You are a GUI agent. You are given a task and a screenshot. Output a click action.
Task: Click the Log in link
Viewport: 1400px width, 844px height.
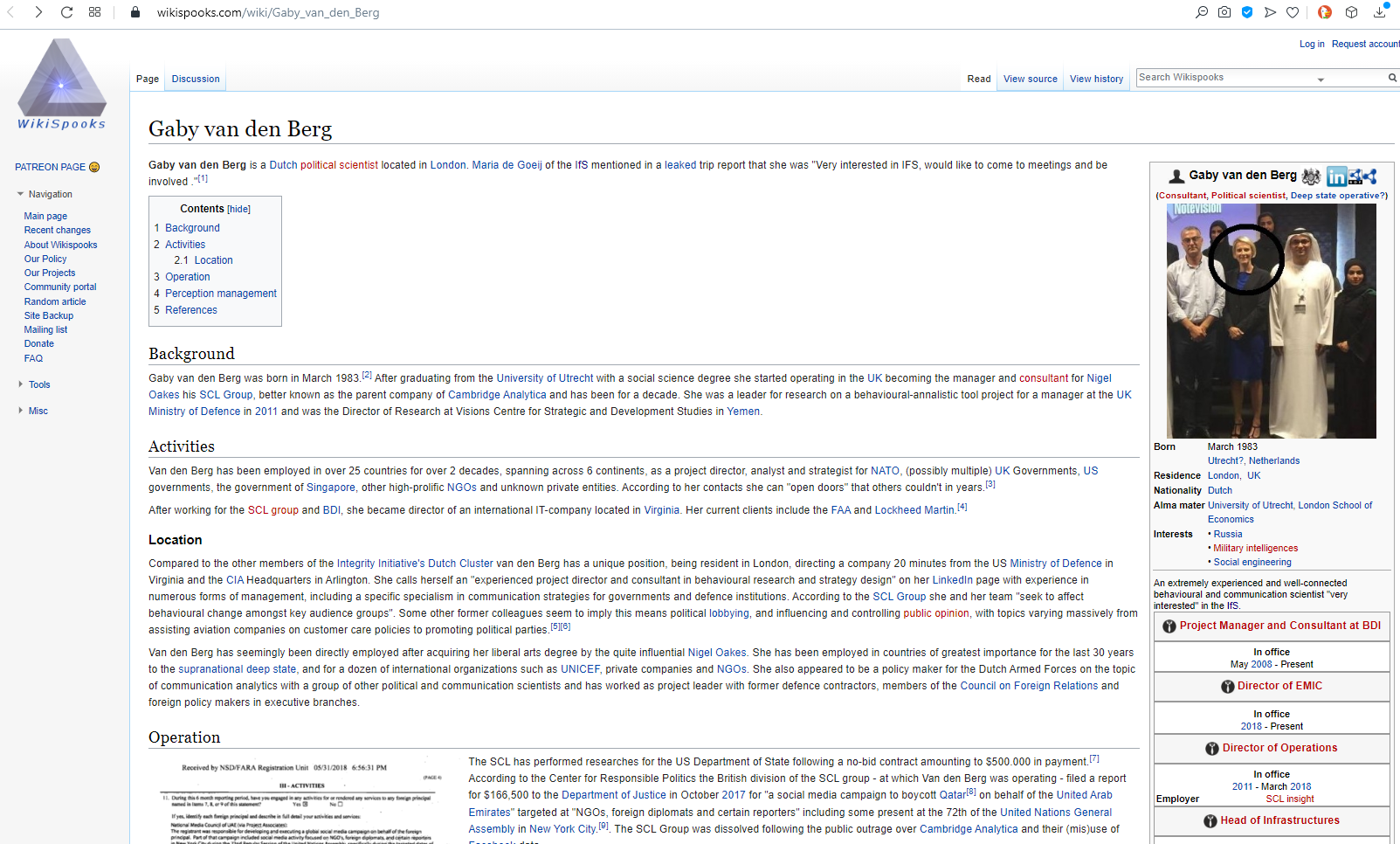tap(1312, 44)
